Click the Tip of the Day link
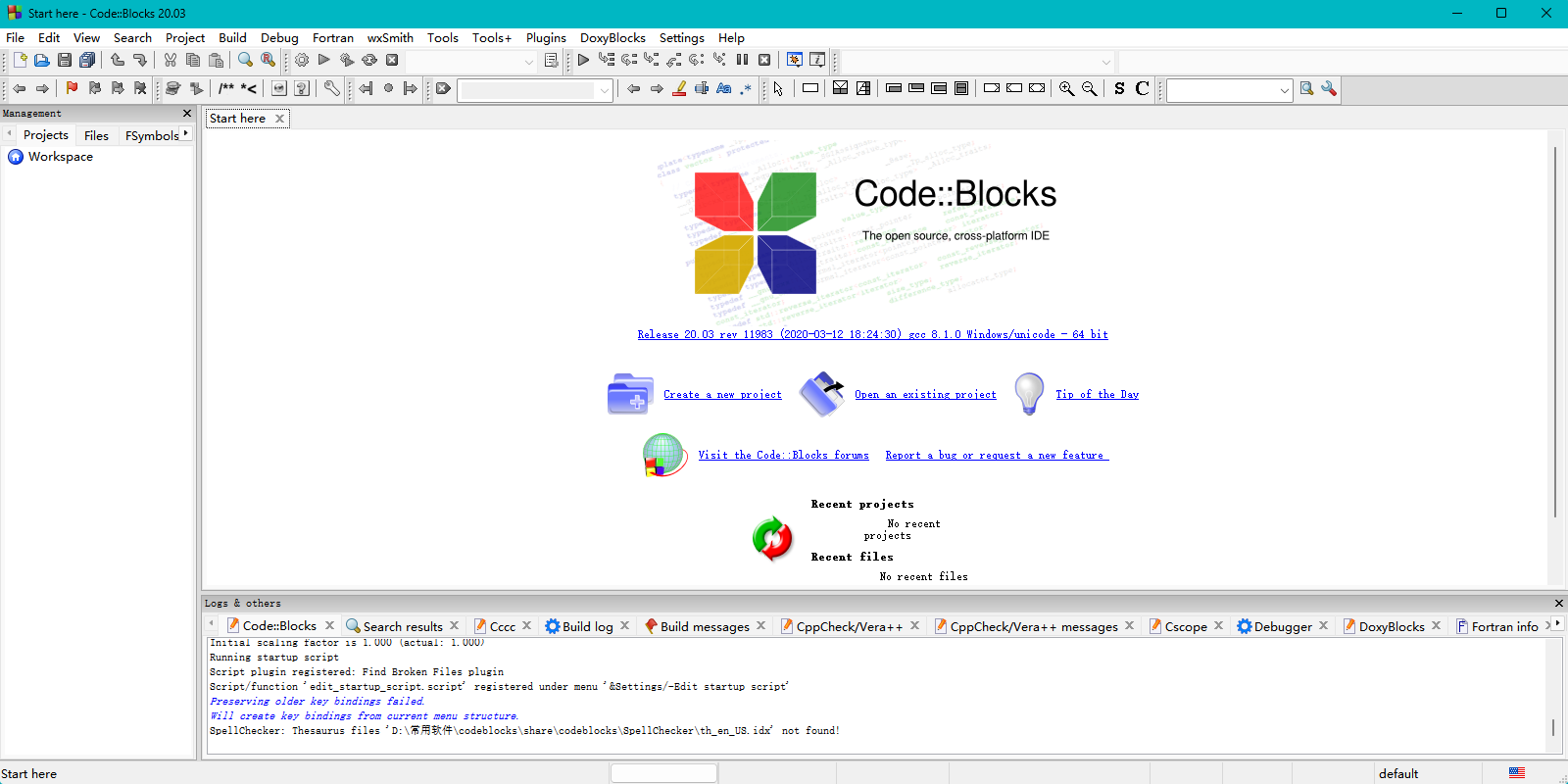The width and height of the screenshot is (1568, 784). 1097,395
